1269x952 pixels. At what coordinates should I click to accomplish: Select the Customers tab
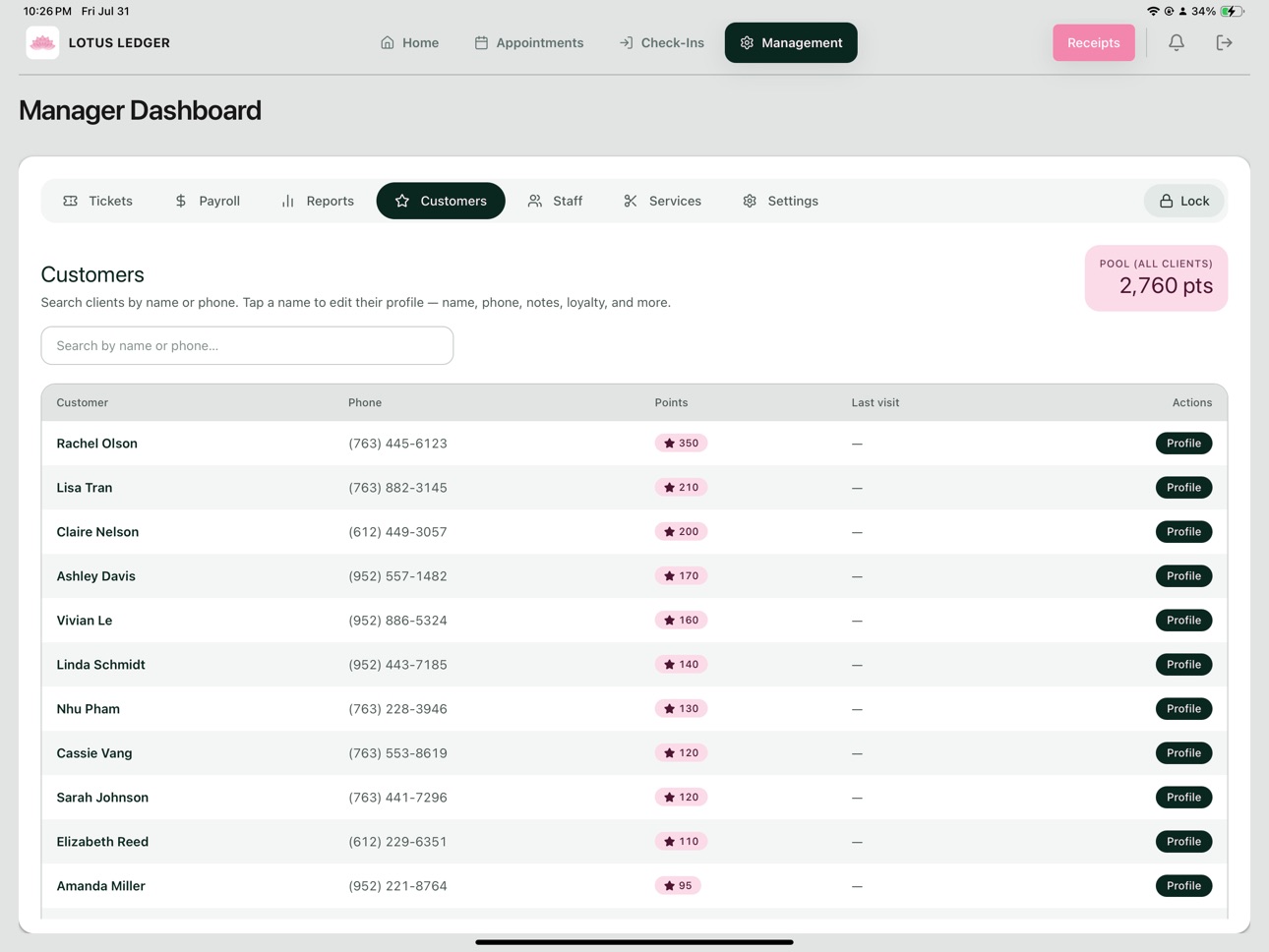pyautogui.click(x=441, y=201)
